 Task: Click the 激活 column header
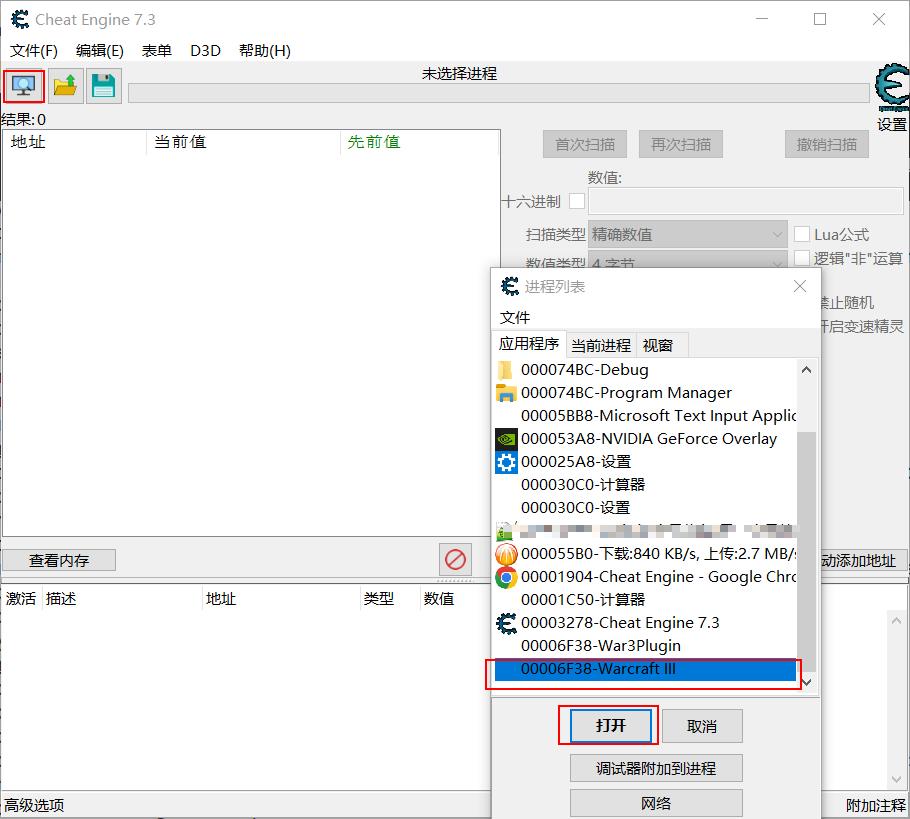click(x=21, y=599)
